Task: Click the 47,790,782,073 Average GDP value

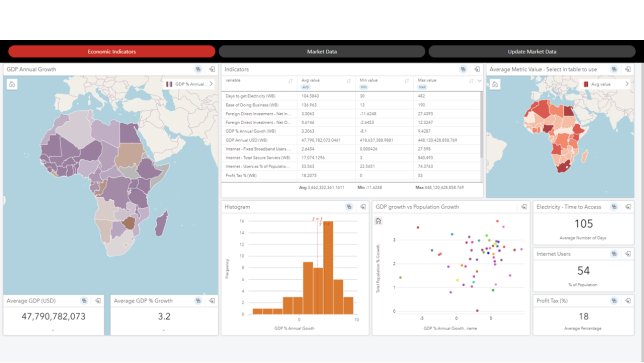Action: pos(53,317)
